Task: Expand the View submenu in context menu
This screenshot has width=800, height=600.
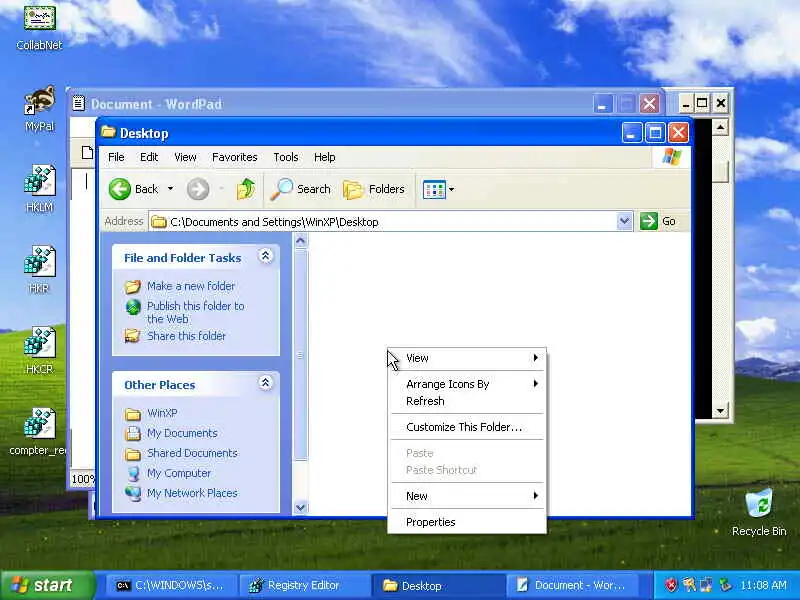Action: click(467, 358)
